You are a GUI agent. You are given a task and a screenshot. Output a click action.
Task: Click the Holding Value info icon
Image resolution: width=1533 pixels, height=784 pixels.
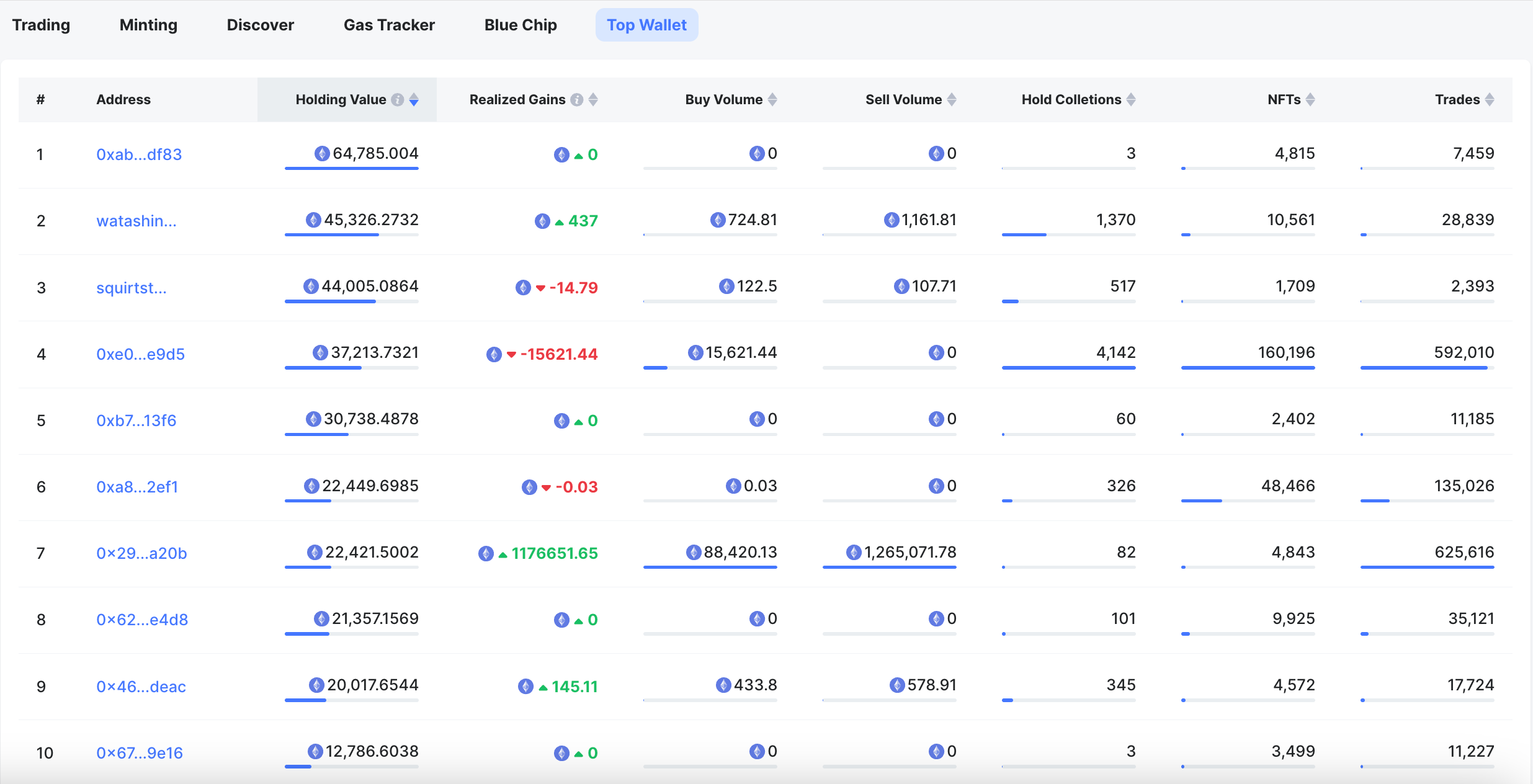(x=398, y=100)
